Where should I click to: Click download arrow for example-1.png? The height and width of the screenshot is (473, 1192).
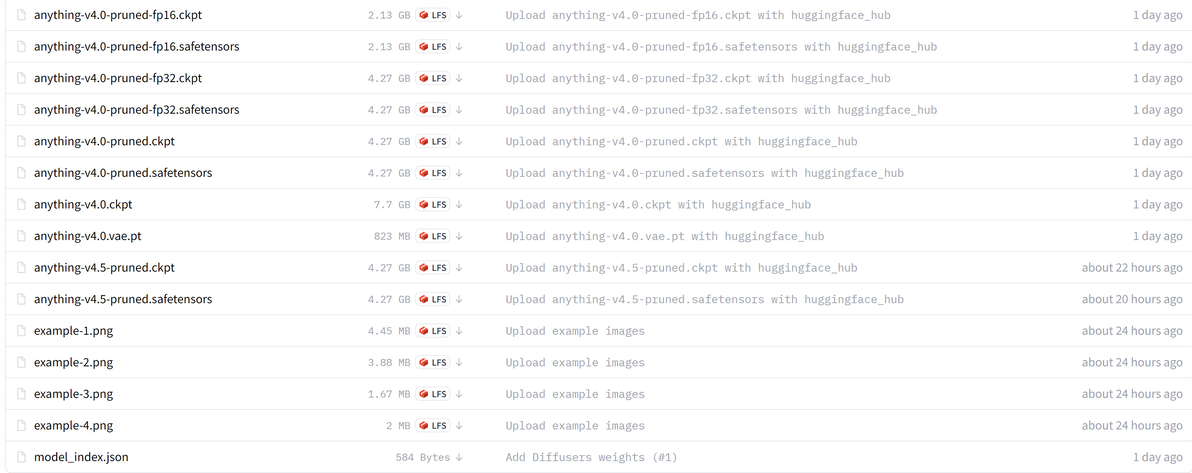point(459,331)
